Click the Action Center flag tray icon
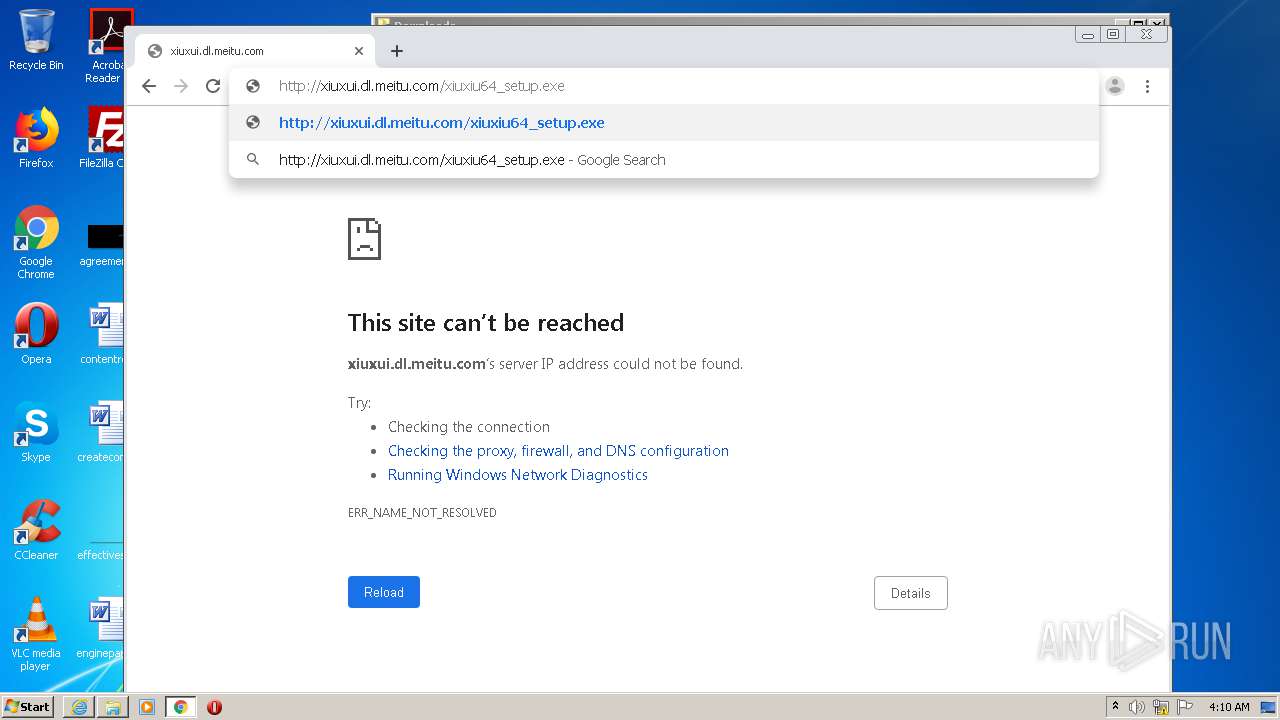 1184,707
